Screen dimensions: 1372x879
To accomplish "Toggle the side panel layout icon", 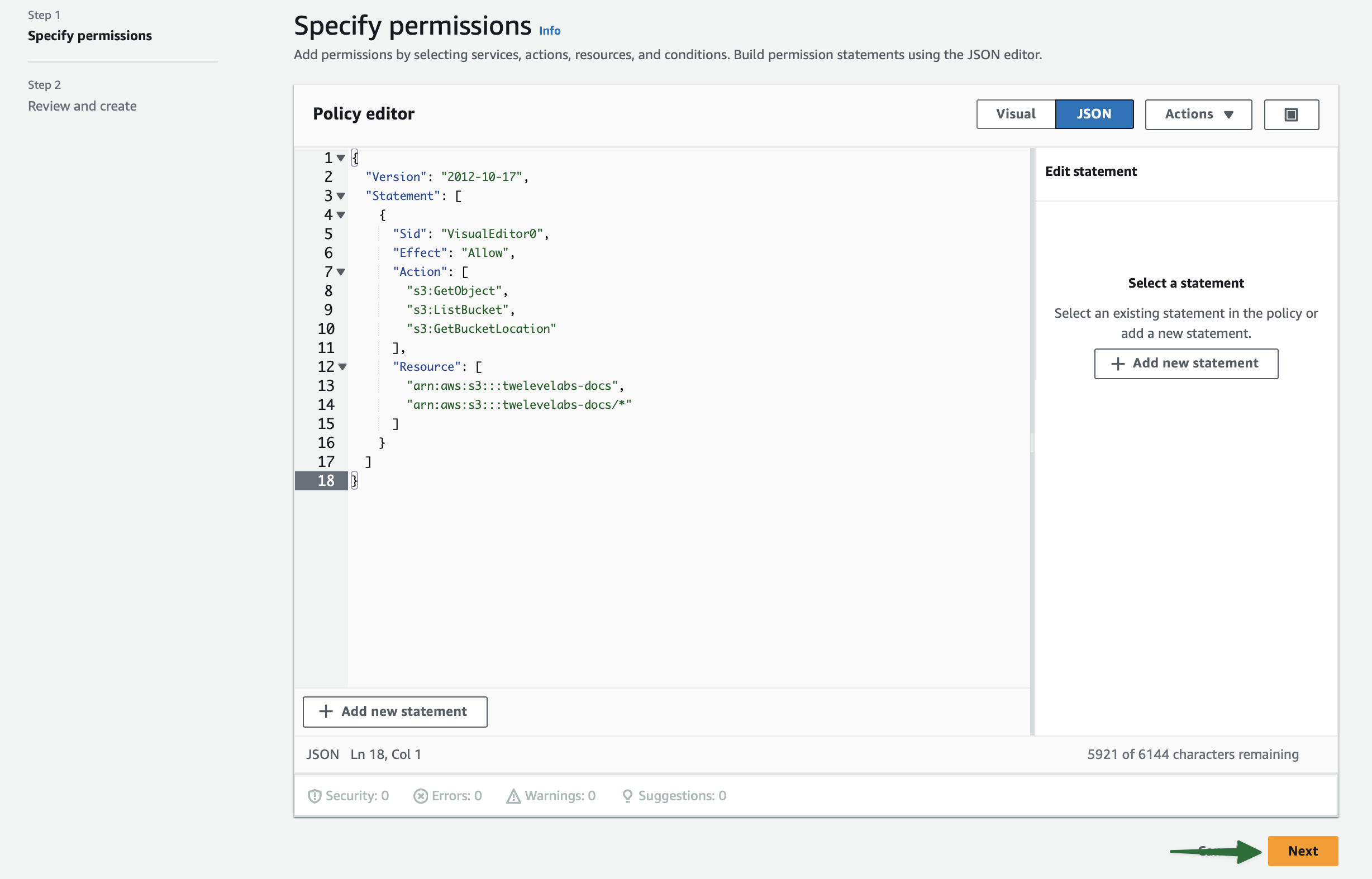I will click(1291, 114).
